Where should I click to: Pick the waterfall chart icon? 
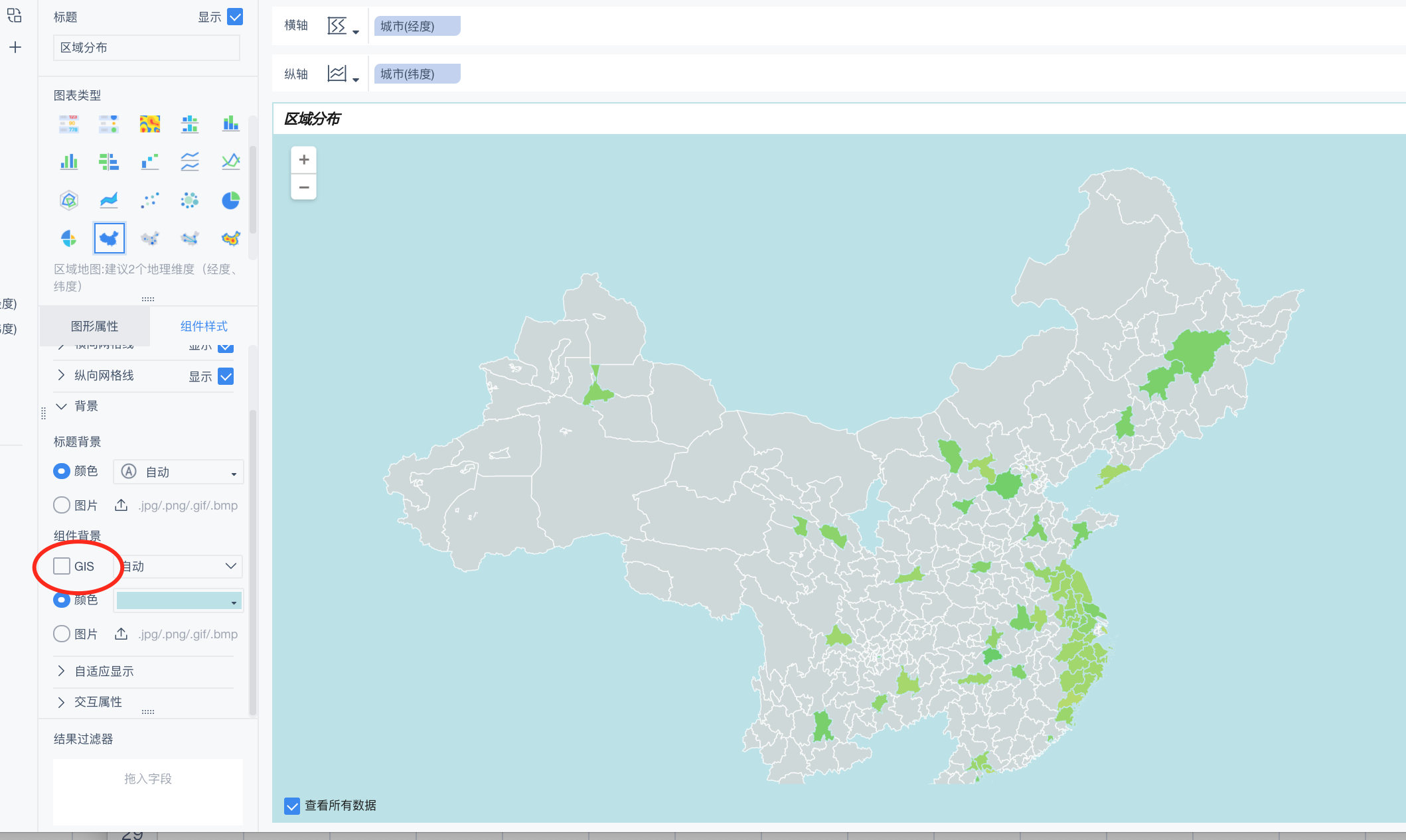tap(150, 161)
